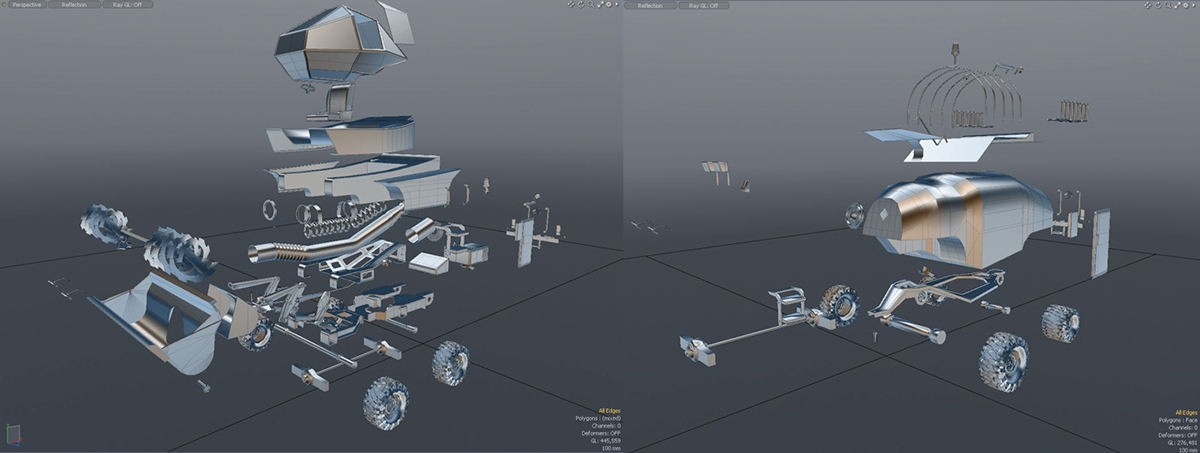The width and height of the screenshot is (1200, 453).
Task: Click the rotate view icon in left viewport
Action: click(x=581, y=5)
